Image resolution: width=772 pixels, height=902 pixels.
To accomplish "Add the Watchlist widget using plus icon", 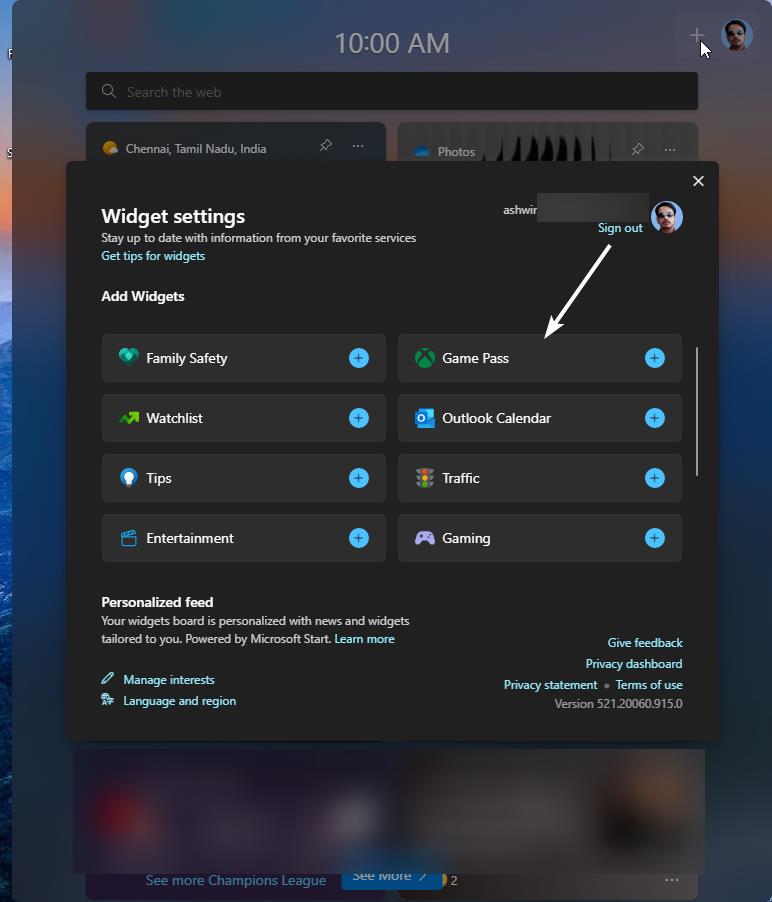I will coord(358,418).
